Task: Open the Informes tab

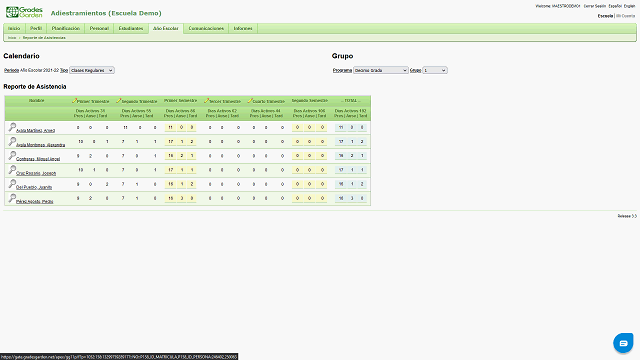Action: pos(243,29)
